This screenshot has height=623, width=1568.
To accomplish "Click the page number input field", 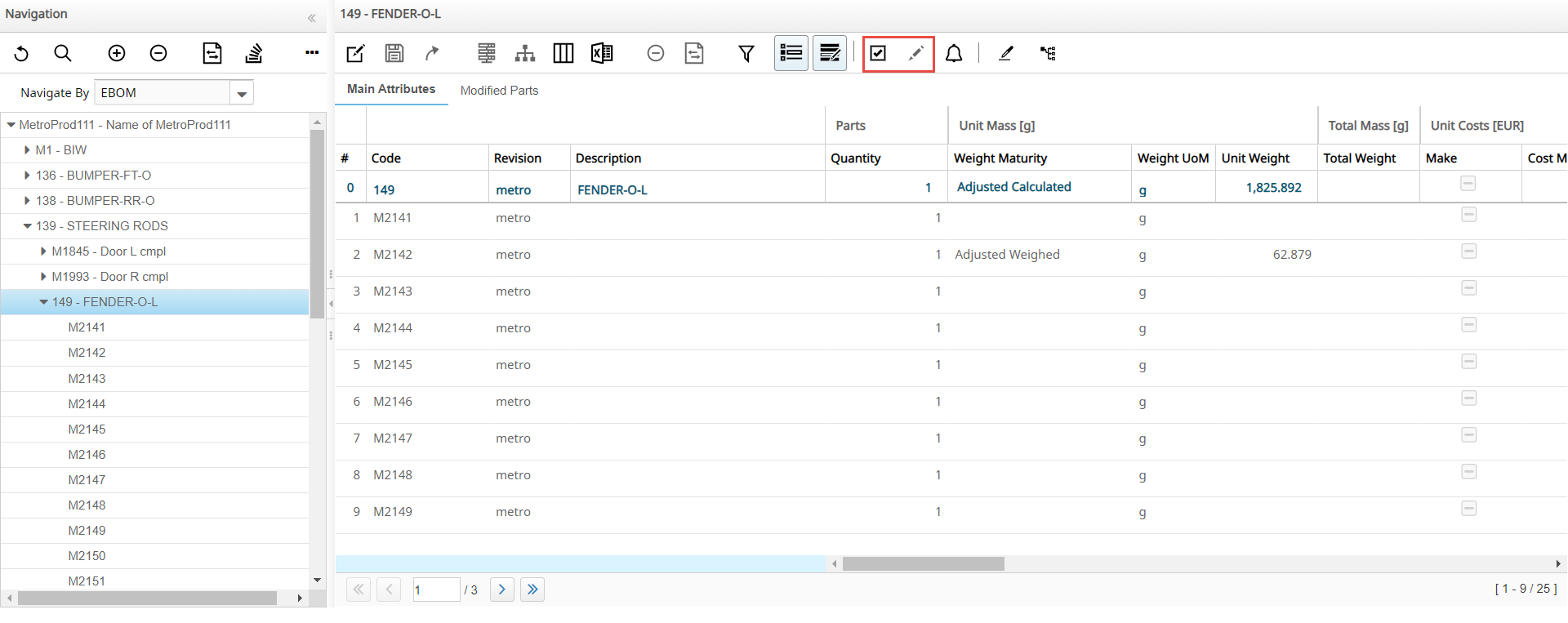I will pyautogui.click(x=436, y=590).
